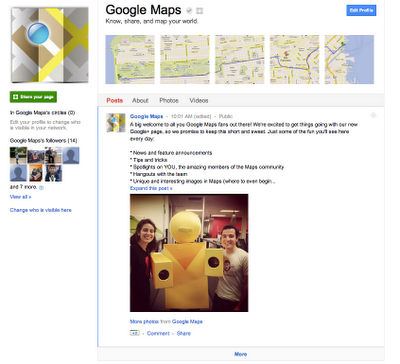This screenshot has height=364, width=400.
Task: Open the first map thumbnail in the header strip
Action: click(x=130, y=59)
